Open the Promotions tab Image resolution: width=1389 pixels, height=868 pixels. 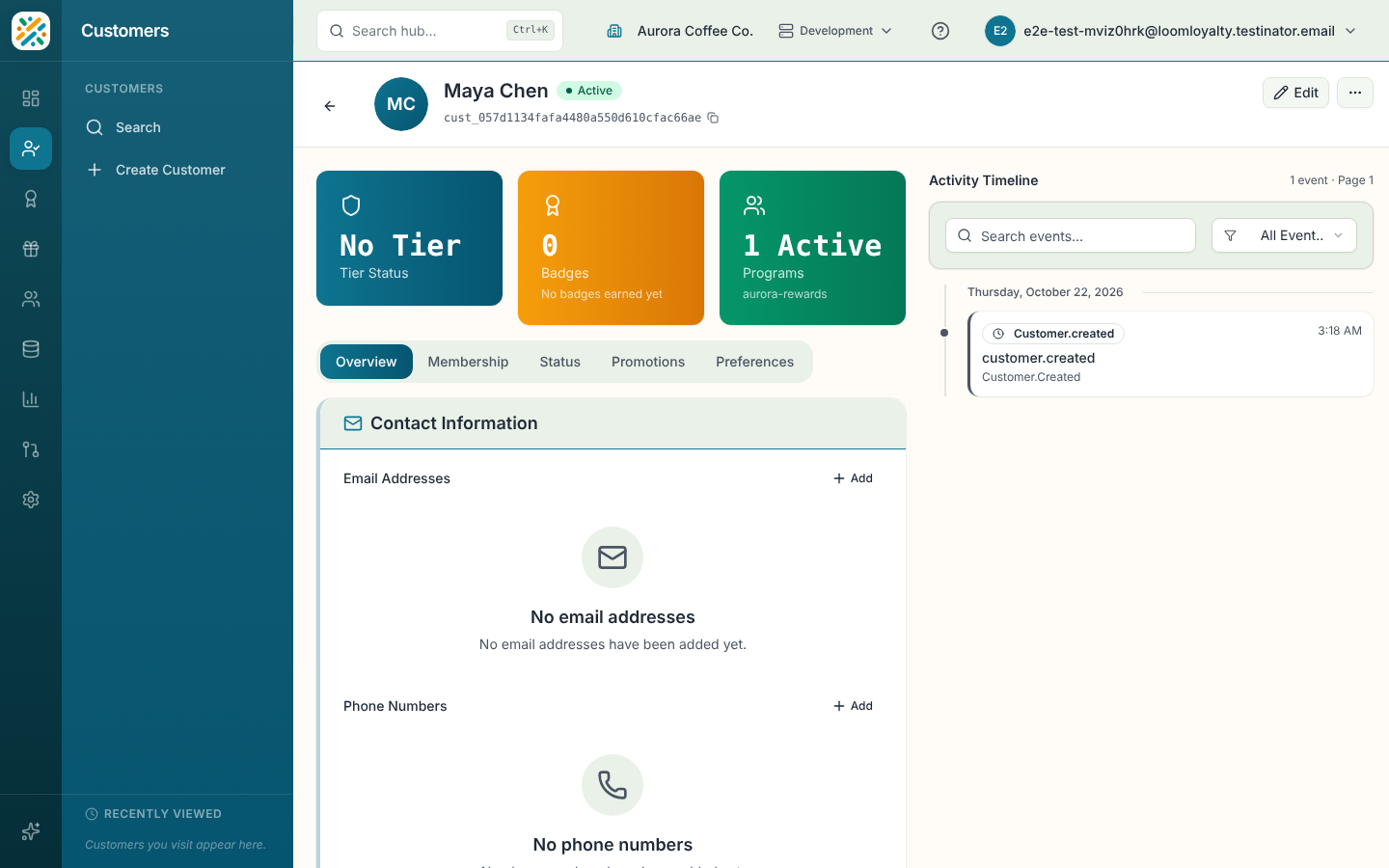coord(648,362)
